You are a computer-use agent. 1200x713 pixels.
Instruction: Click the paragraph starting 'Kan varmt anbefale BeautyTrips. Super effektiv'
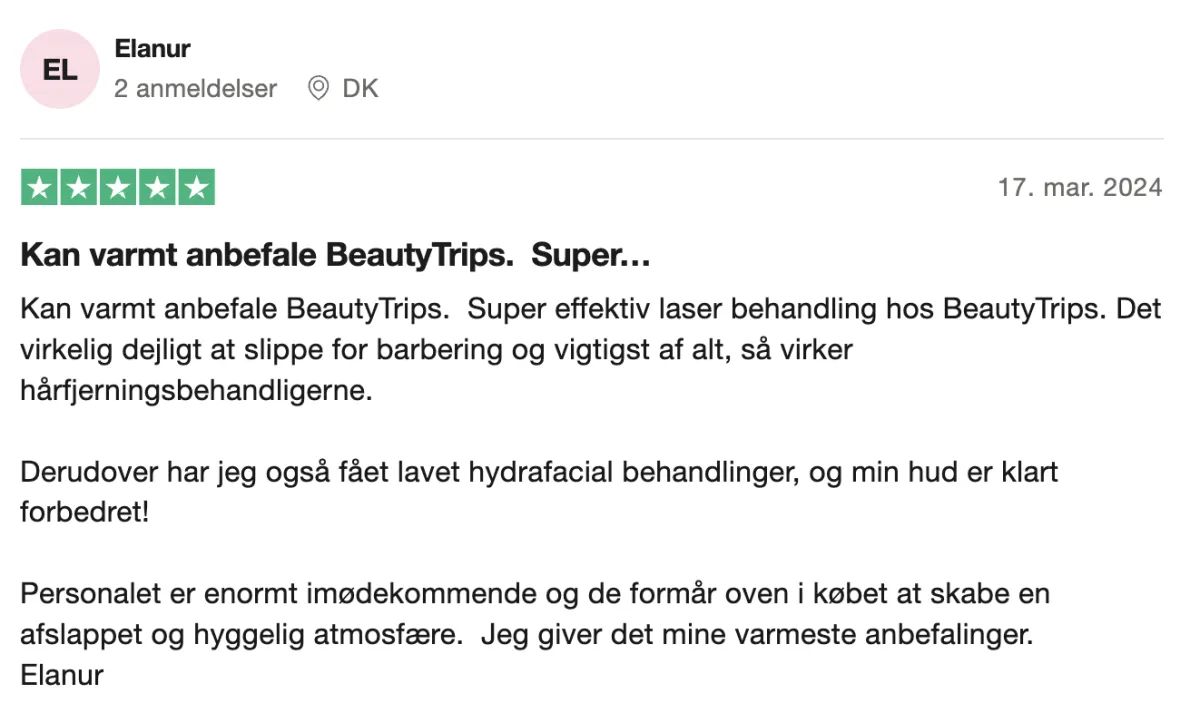point(591,349)
